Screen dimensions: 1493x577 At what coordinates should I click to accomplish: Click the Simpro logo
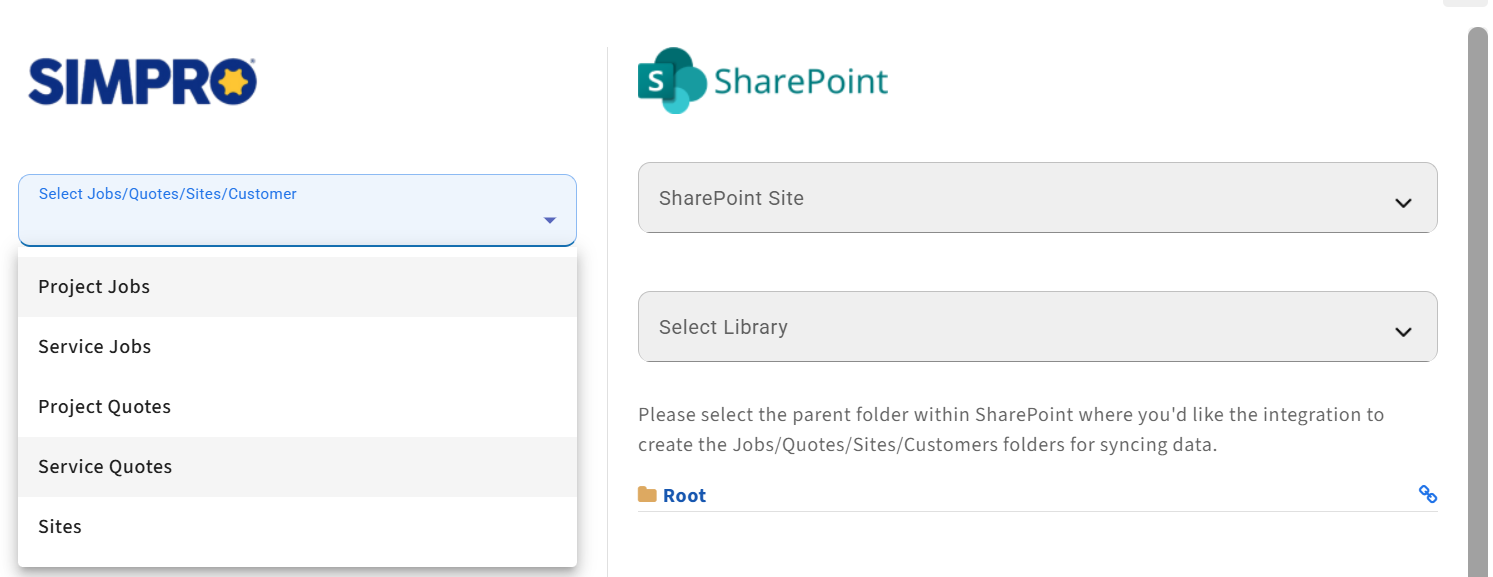142,82
